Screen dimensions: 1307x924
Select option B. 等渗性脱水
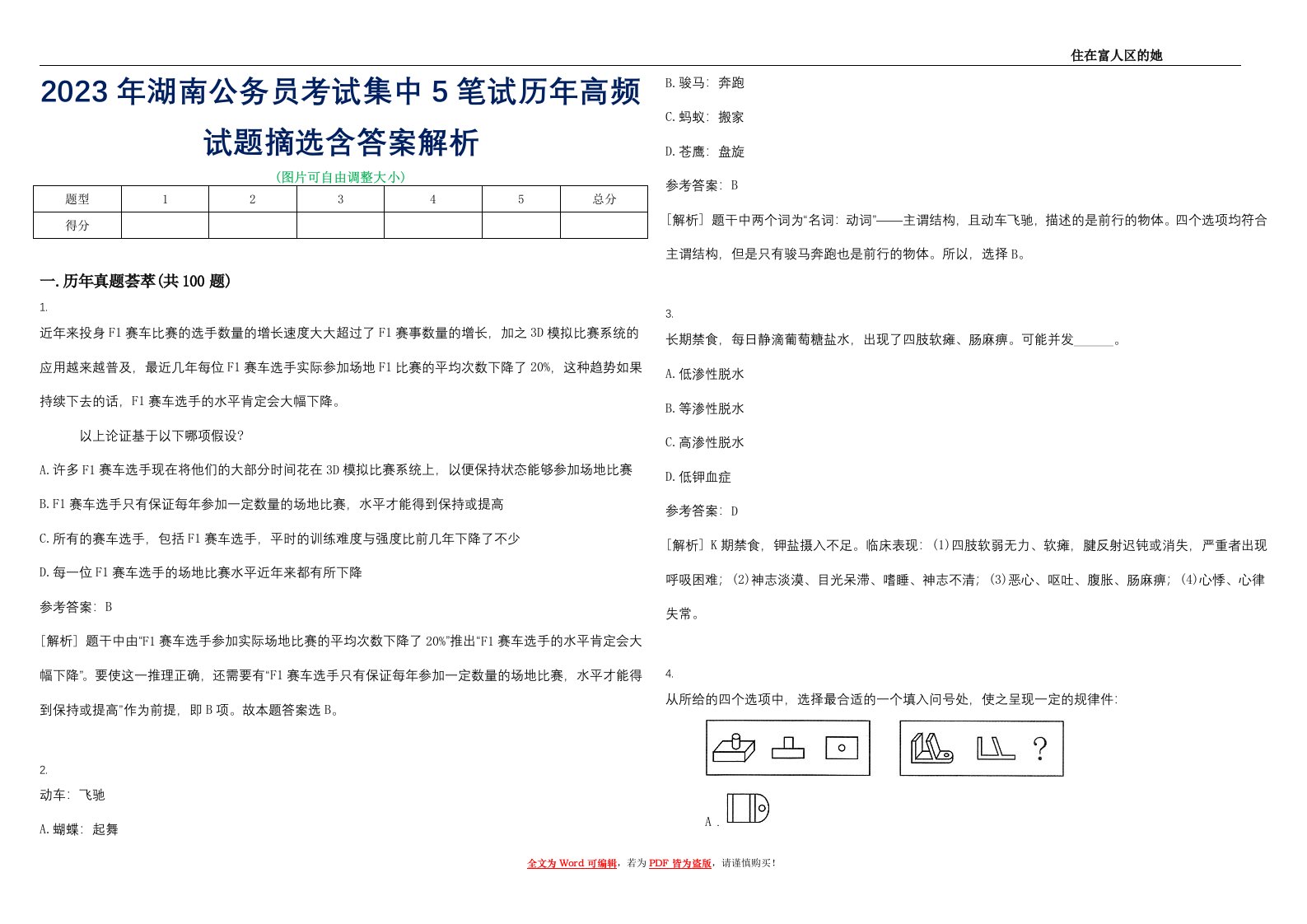pyautogui.click(x=705, y=408)
